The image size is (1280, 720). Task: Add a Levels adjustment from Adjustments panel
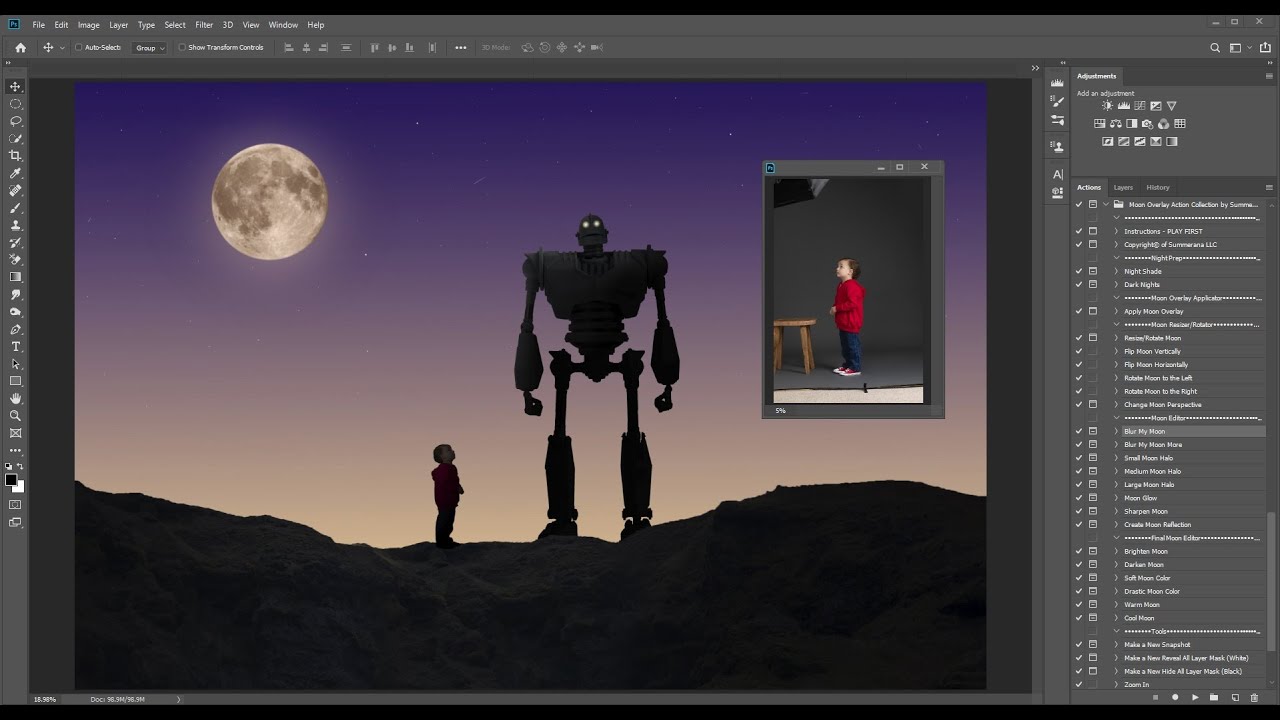click(x=1124, y=106)
